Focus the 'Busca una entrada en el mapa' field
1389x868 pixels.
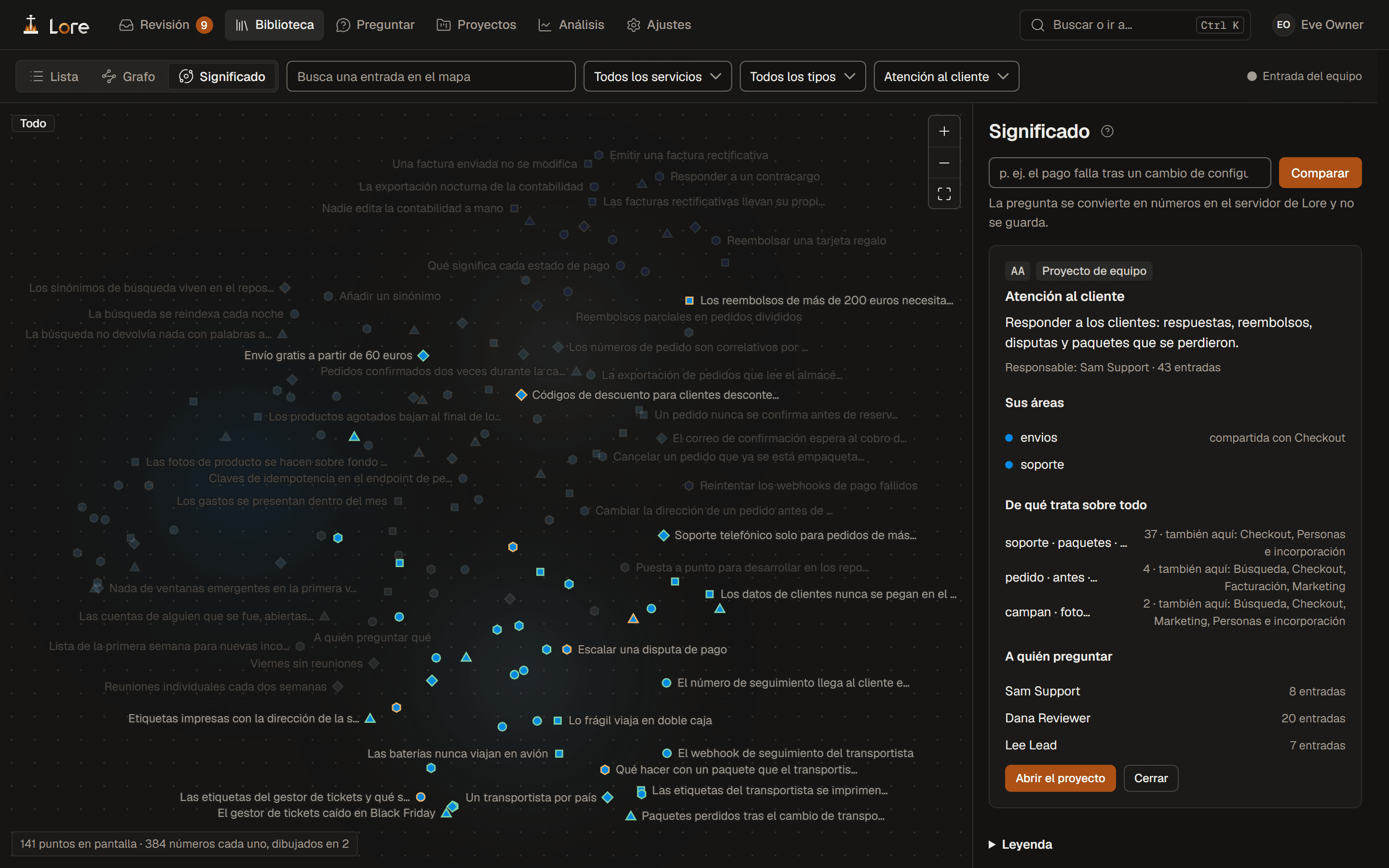click(x=431, y=76)
